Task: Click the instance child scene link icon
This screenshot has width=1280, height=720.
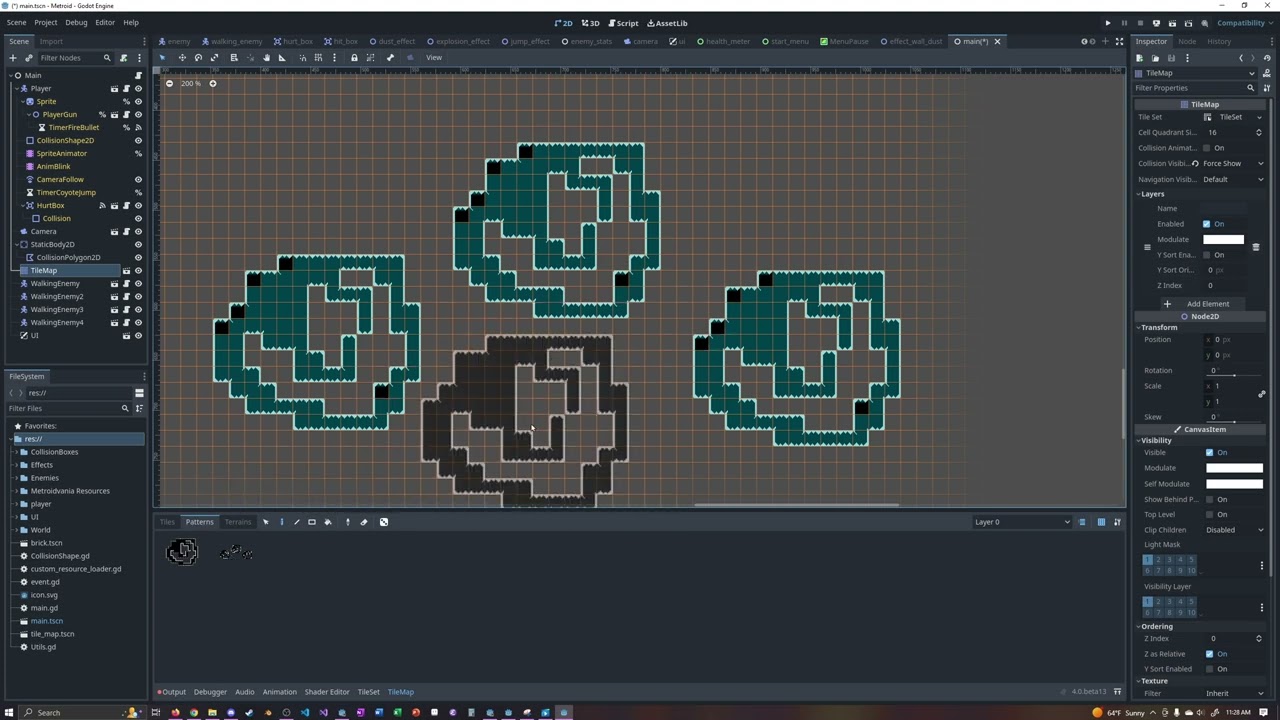Action: click(28, 58)
